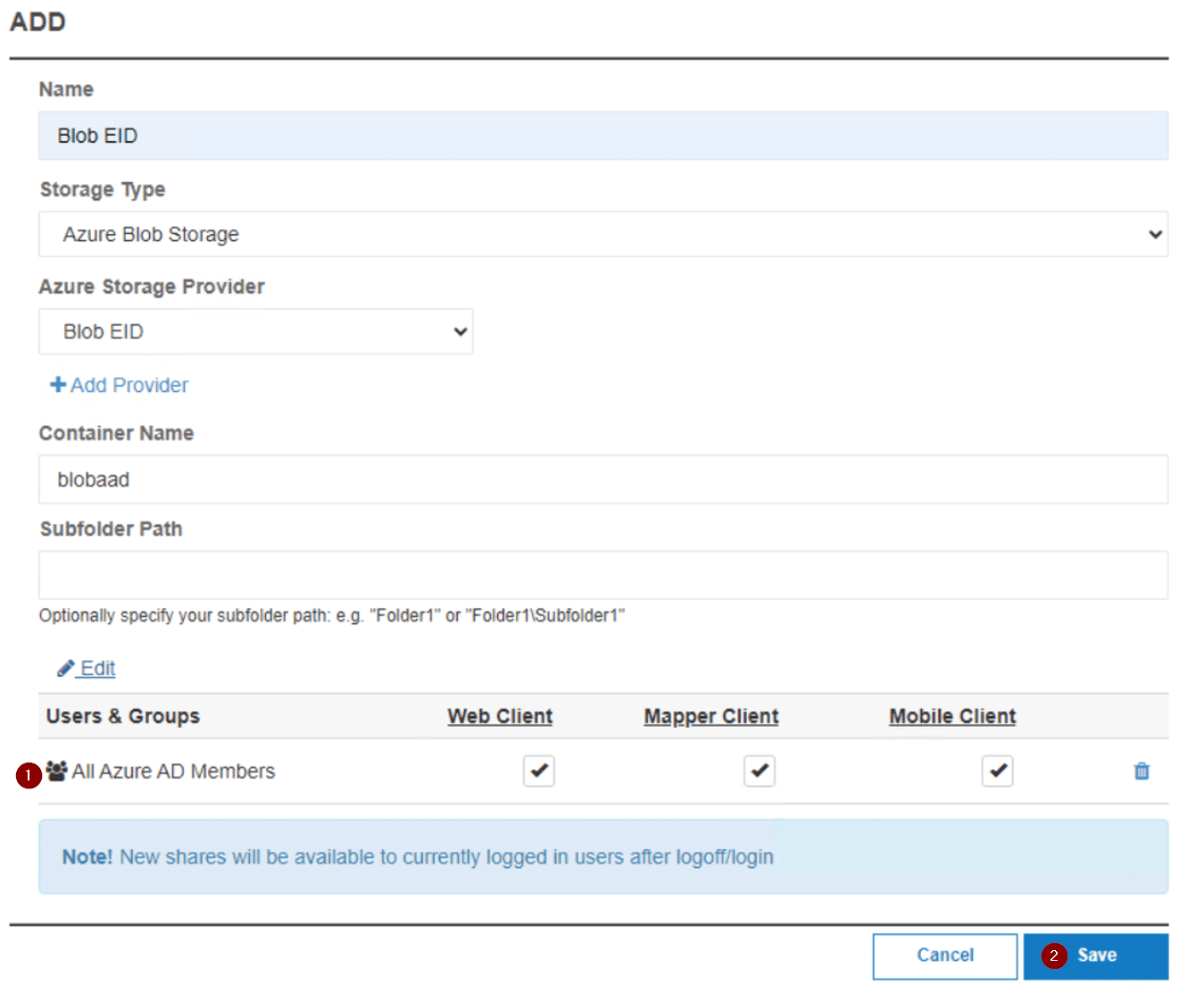Click the Add Provider link
The image size is (1204, 1001).
pyautogui.click(x=129, y=384)
